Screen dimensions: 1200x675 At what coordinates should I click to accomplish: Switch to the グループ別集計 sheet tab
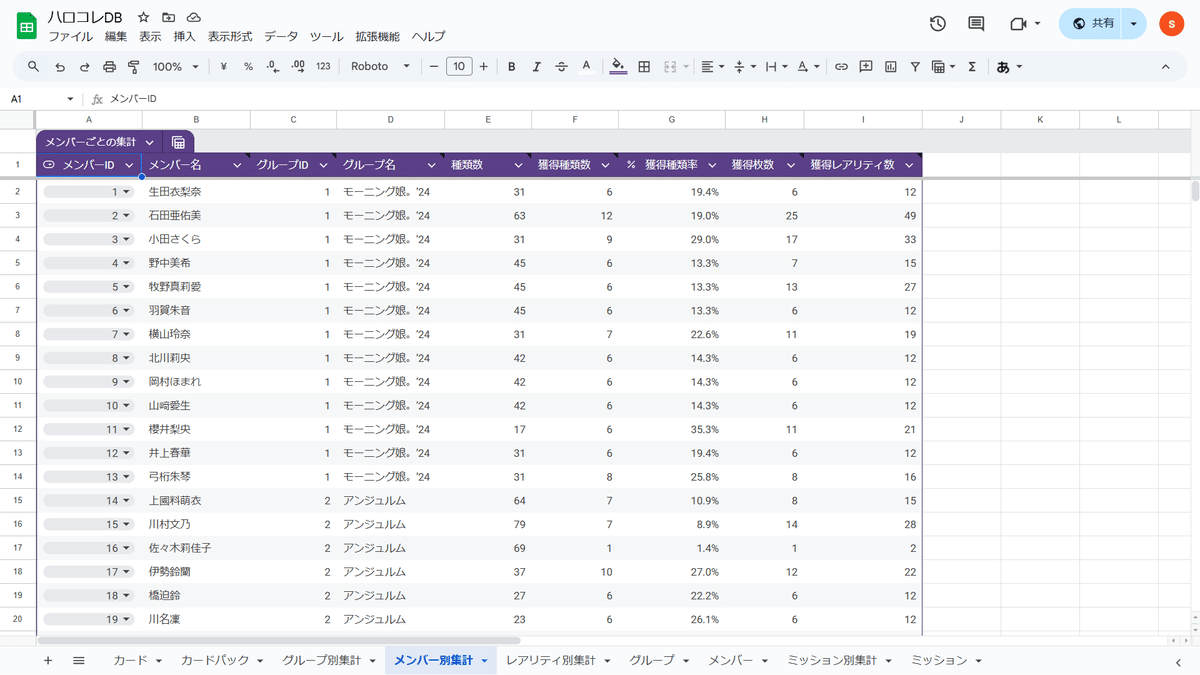pos(322,661)
